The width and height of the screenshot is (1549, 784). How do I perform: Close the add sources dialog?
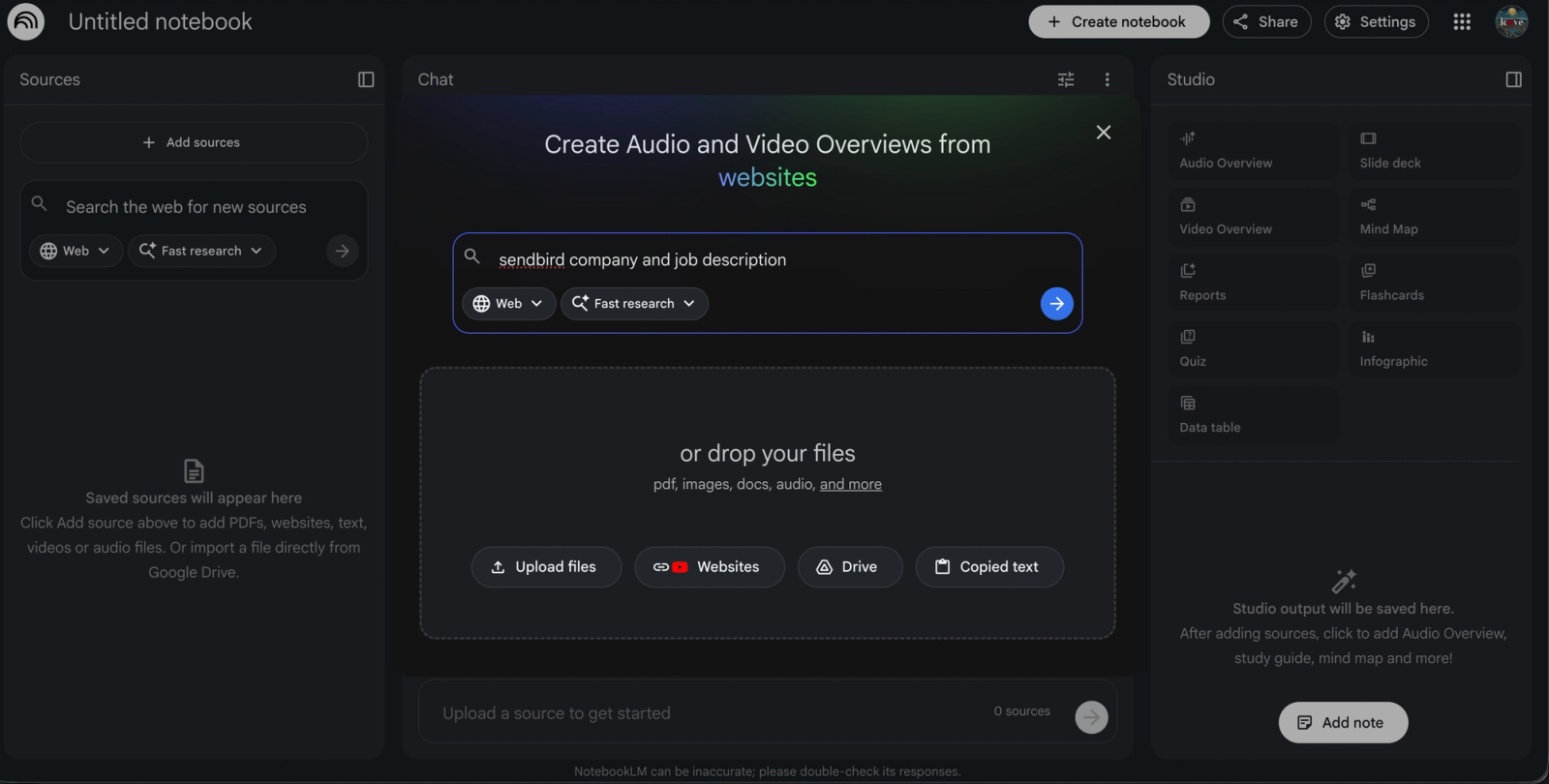(1104, 132)
